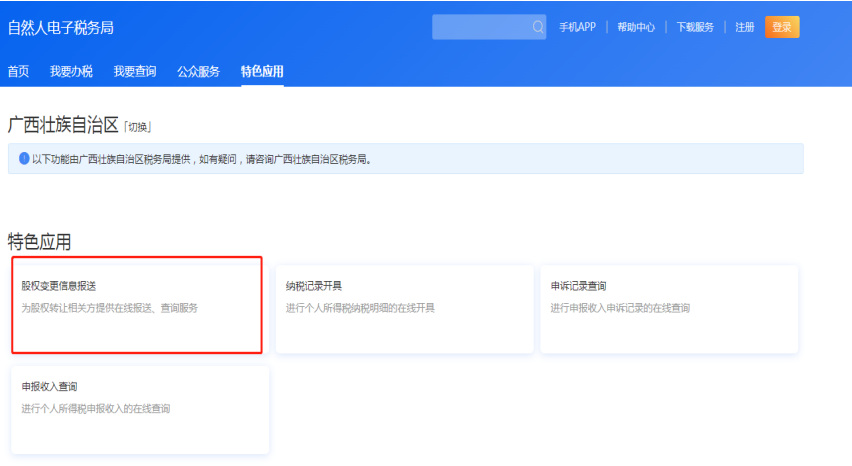Click the 注册 register link

pyautogui.click(x=745, y=27)
